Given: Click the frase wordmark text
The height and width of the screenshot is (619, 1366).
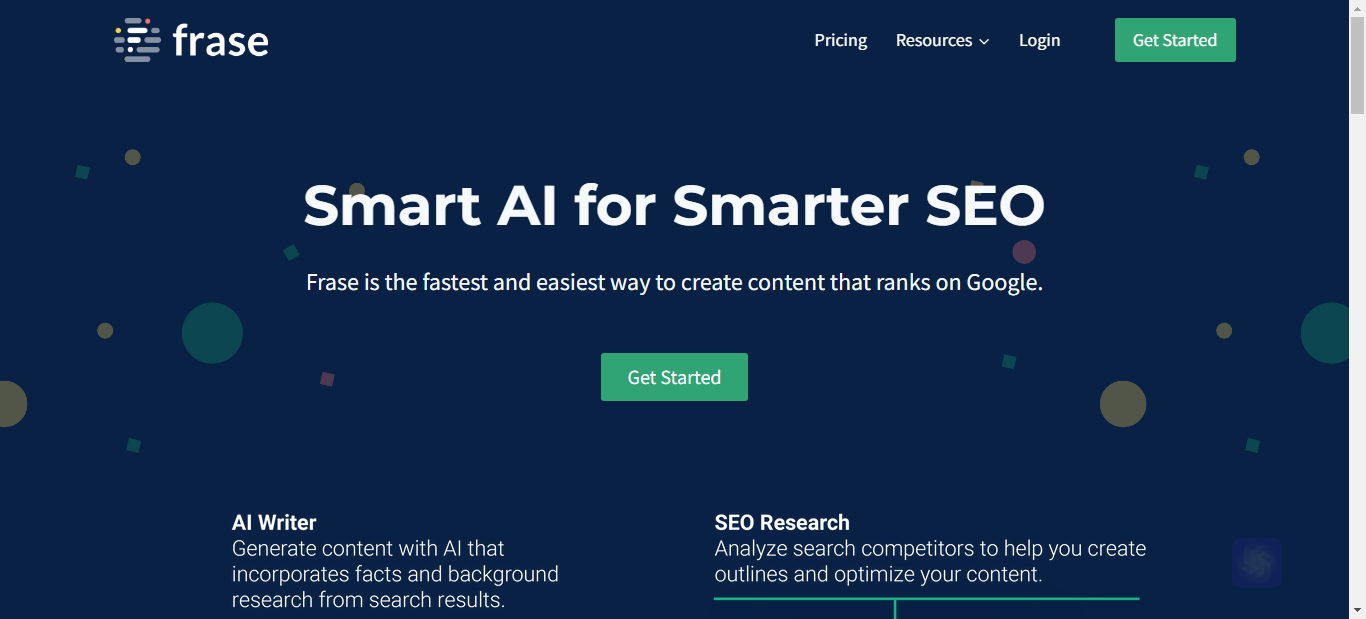Looking at the screenshot, I should coord(220,41).
